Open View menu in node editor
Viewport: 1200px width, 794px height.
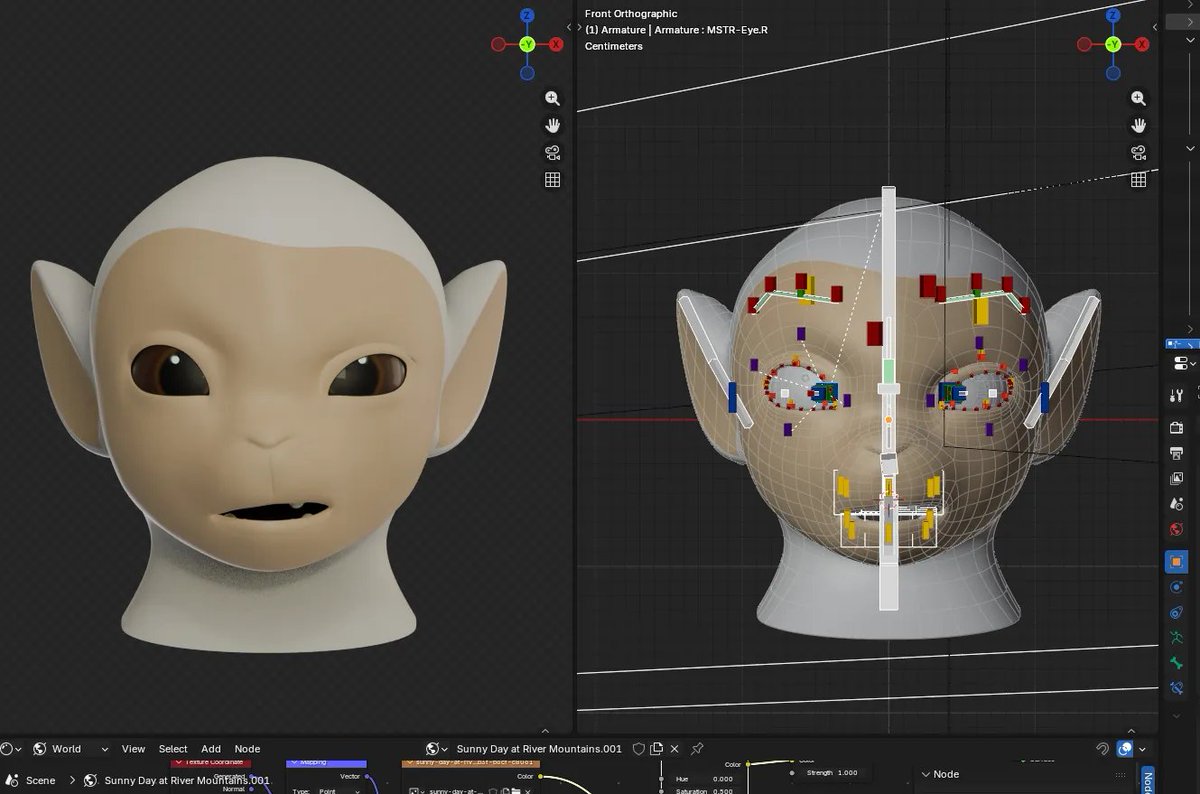[133, 748]
